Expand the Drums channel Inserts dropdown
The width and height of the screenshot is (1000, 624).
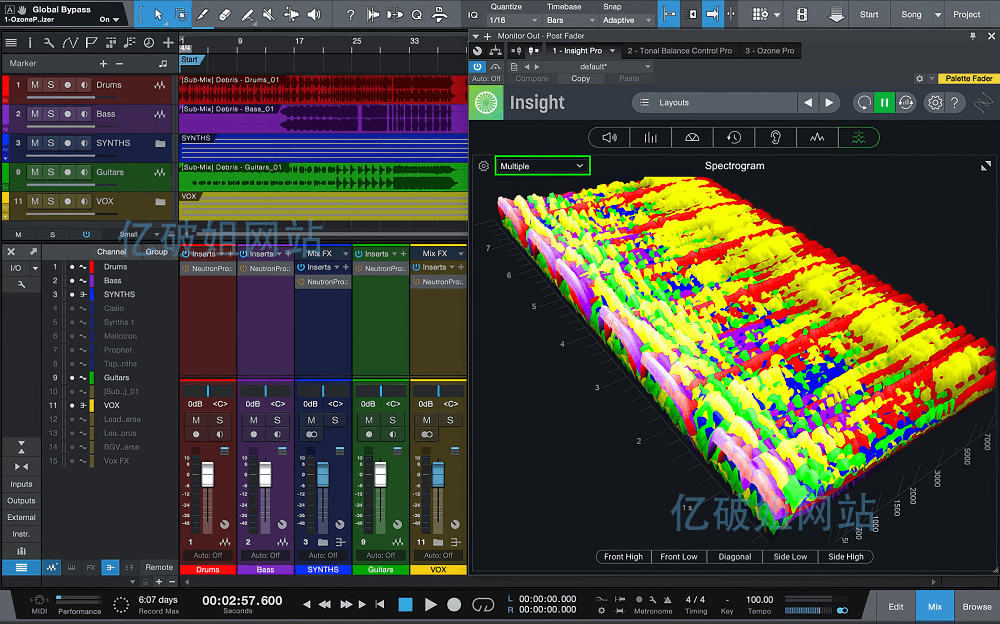(x=221, y=253)
